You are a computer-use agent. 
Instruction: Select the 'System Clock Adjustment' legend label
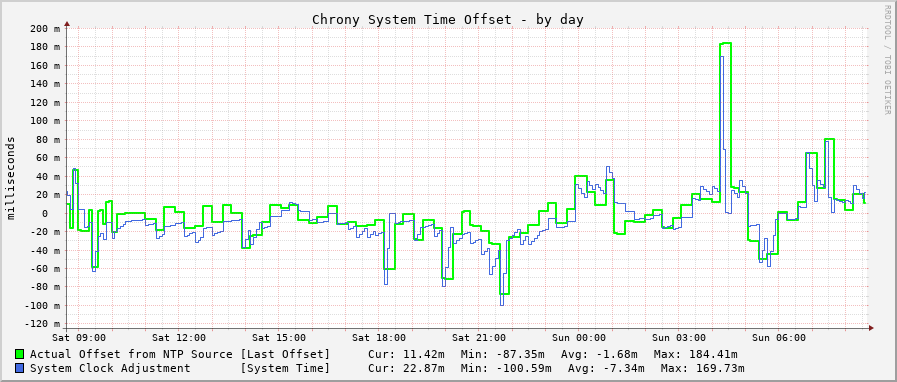(110, 368)
